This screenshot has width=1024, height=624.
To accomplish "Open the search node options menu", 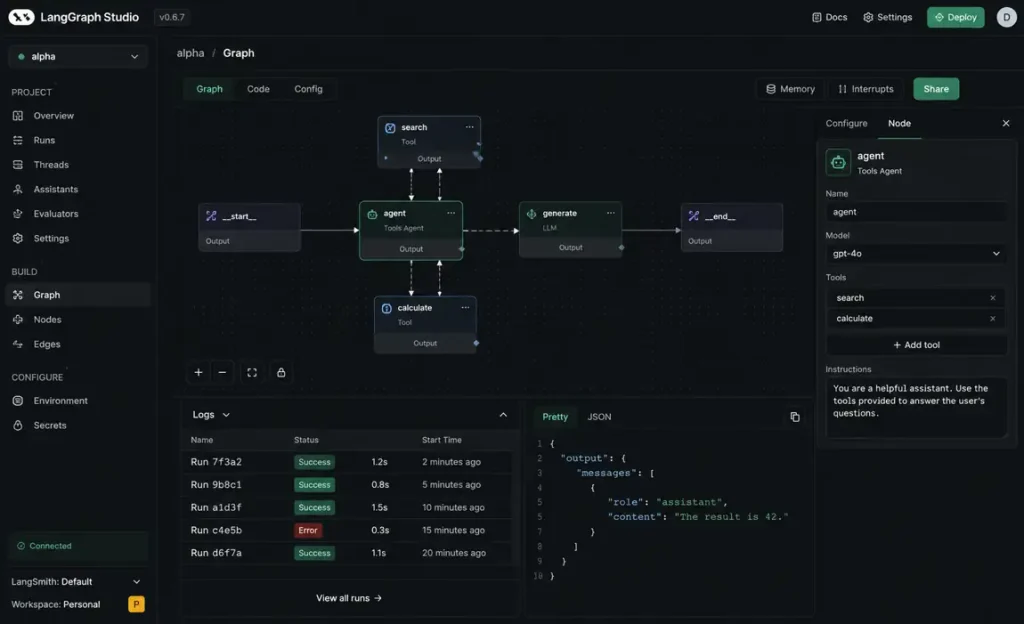I will [x=470, y=127].
